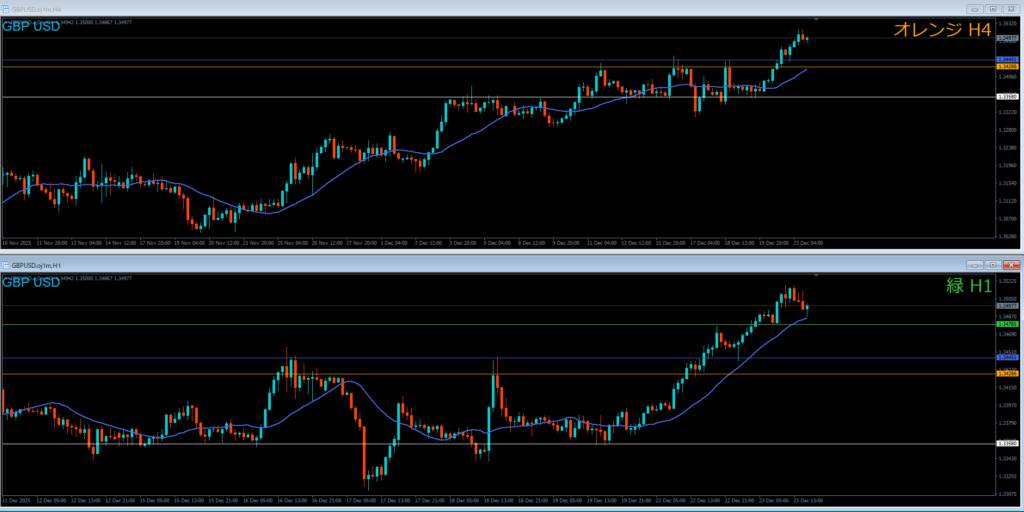This screenshot has height=512, width=1024.
Task: Select the GBP USD label in the H1 chart
Action: coord(31,283)
